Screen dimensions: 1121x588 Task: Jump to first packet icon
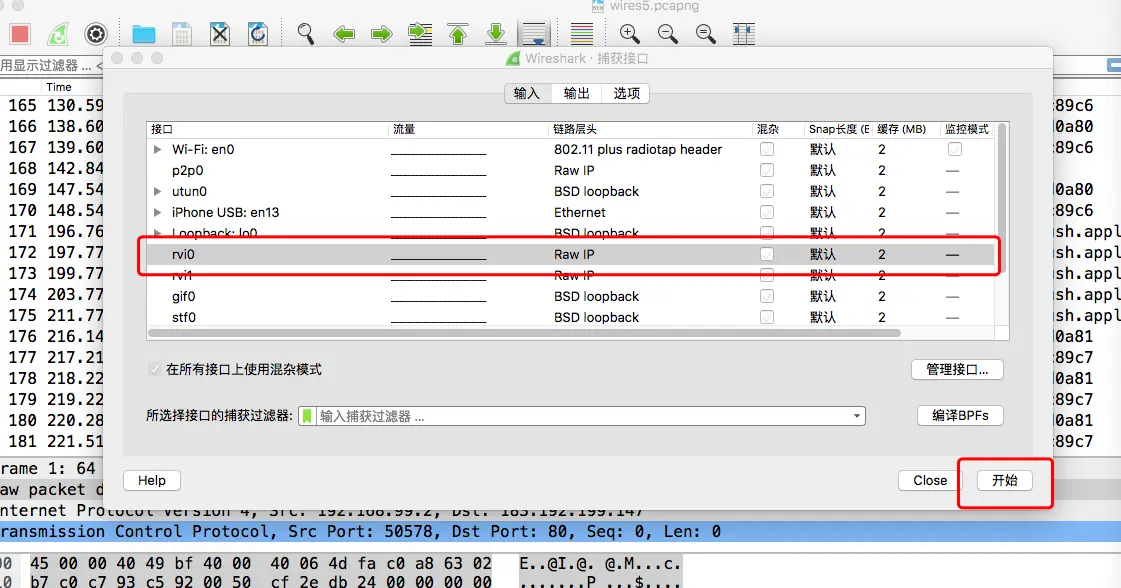458,34
